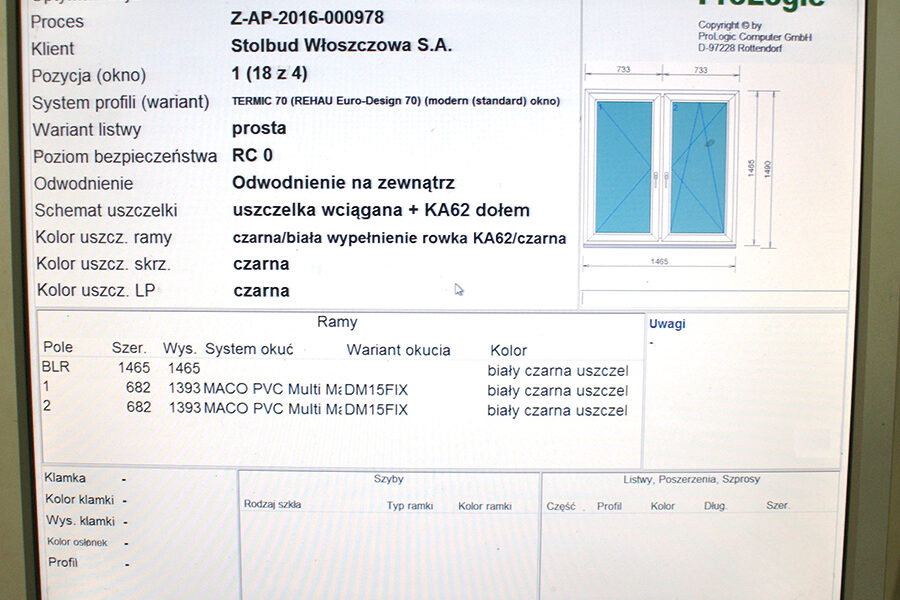Click inside the Uwagi notes panel
This screenshot has height=600, width=900.
[x=745, y=390]
